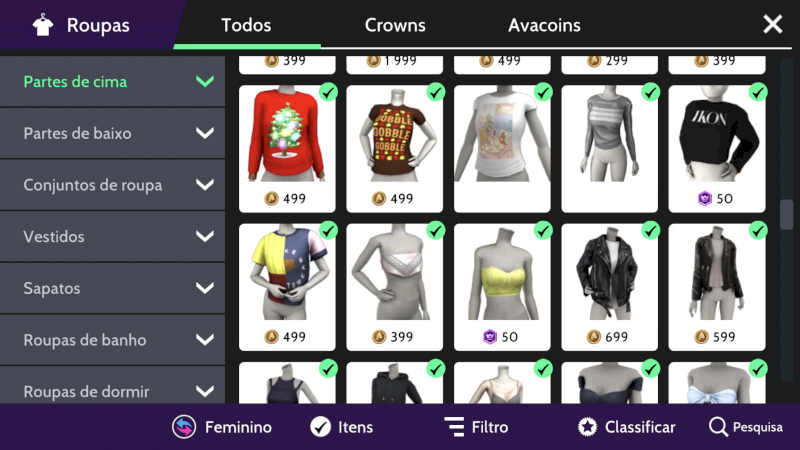Collapse the Partes de cima category
800x450 pixels.
coord(112,82)
